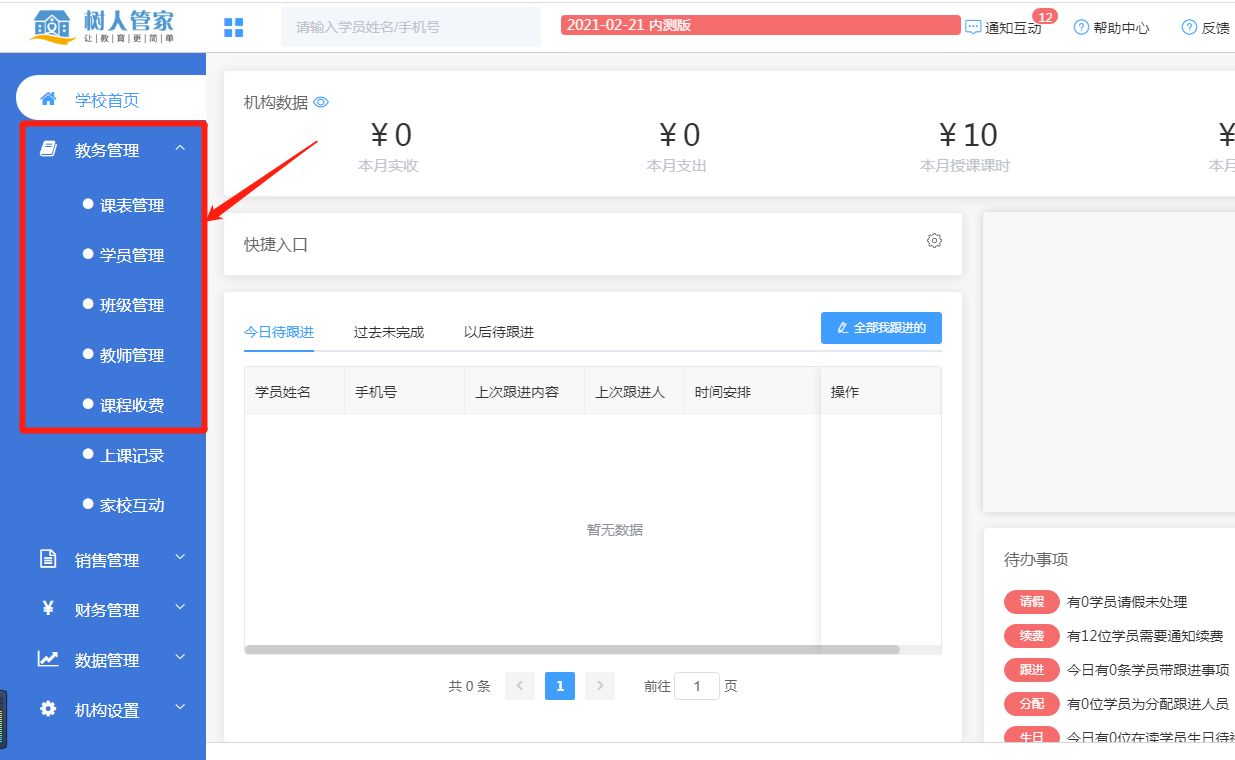Open 帮助中心 link
Image resolution: width=1235 pixels, height=760 pixels.
coord(1121,28)
